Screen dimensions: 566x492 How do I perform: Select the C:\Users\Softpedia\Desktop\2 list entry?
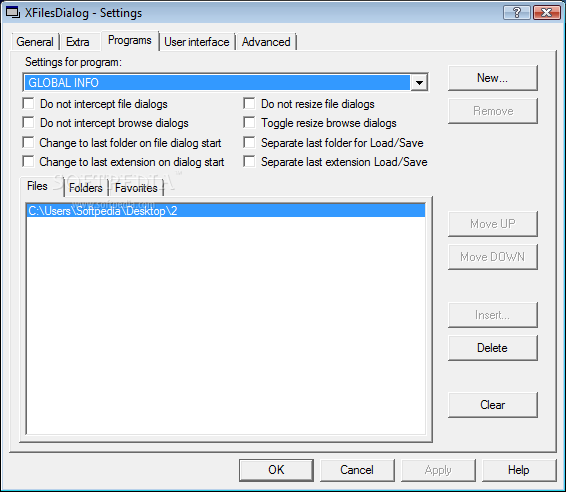tap(226, 211)
